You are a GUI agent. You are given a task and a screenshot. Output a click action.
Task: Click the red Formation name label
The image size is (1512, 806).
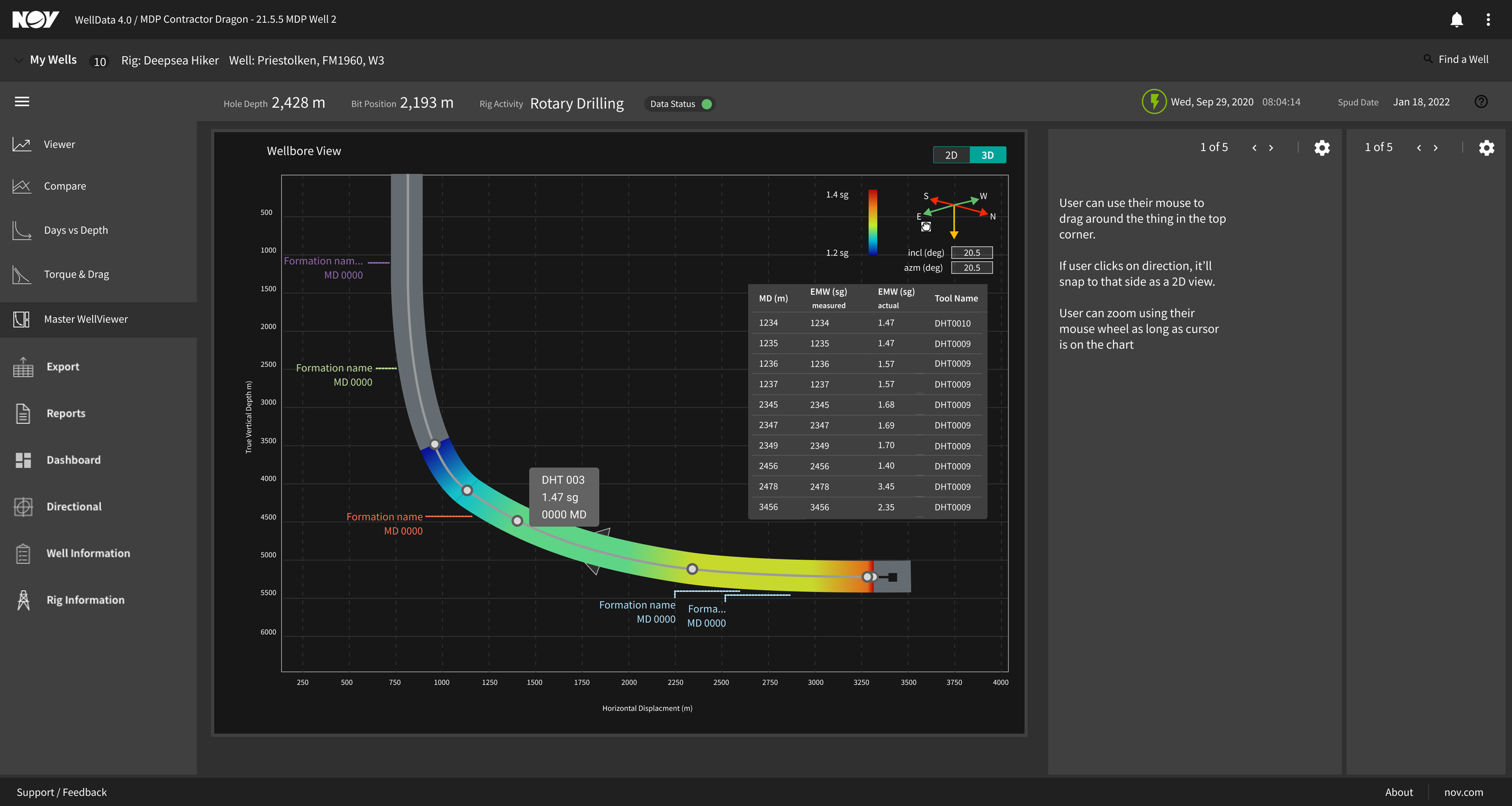point(385,517)
